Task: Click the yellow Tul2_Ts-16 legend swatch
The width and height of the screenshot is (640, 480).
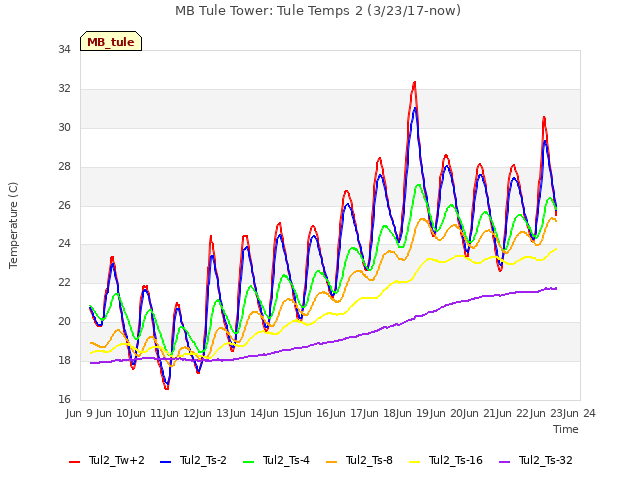Action: click(x=414, y=462)
